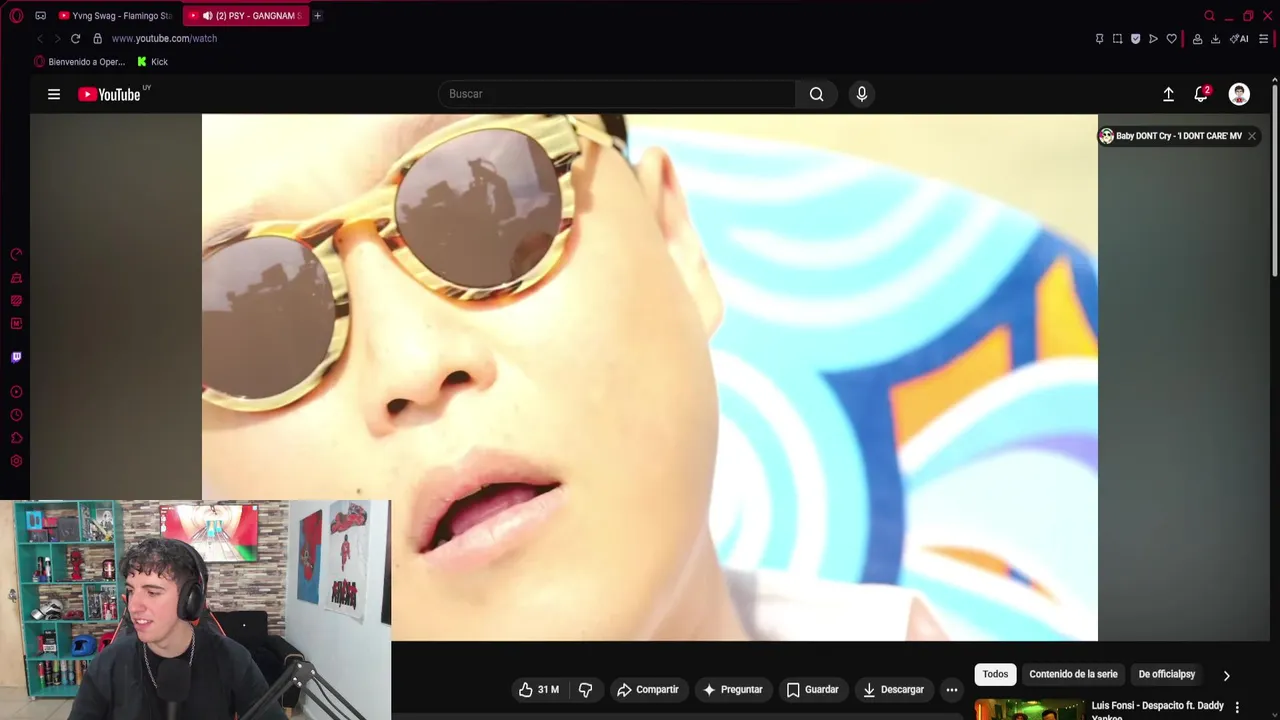Open the tab islands workspace icon
Screen dimensions: 1280x720
pyautogui.click(x=40, y=16)
